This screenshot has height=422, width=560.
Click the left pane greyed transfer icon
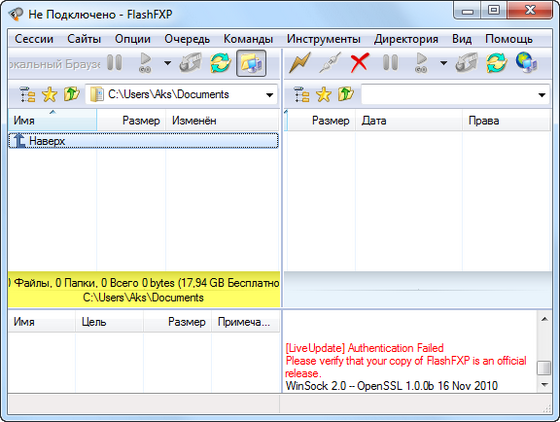pyautogui.click(x=190, y=63)
